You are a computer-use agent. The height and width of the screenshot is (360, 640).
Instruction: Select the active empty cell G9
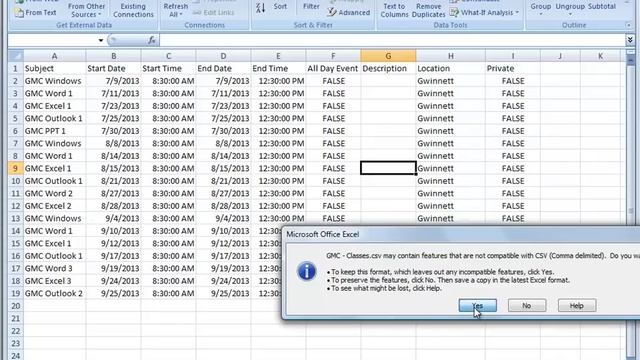pos(388,168)
